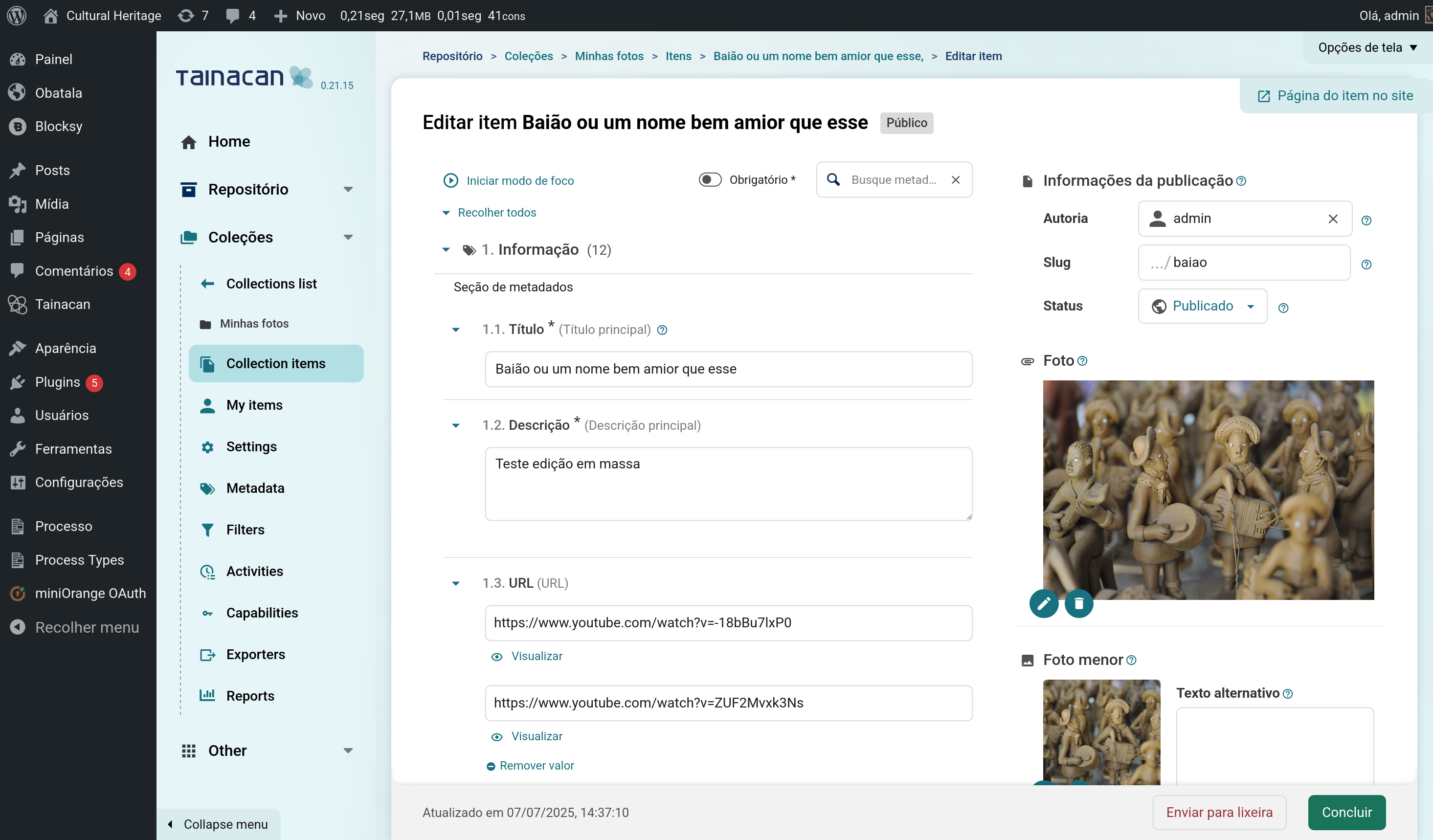Go to Minhas fotos breadcrumb
1433x840 pixels.
point(608,56)
